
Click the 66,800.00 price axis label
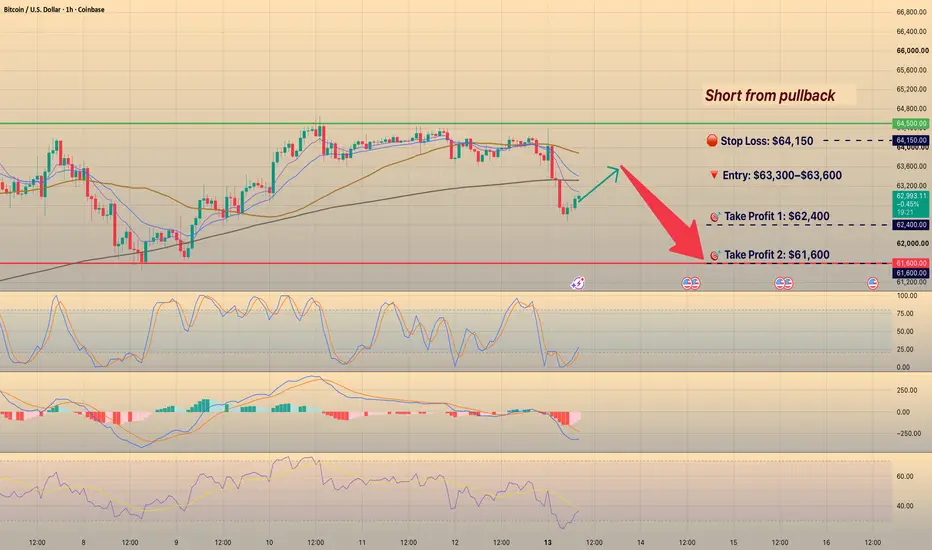(912, 12)
